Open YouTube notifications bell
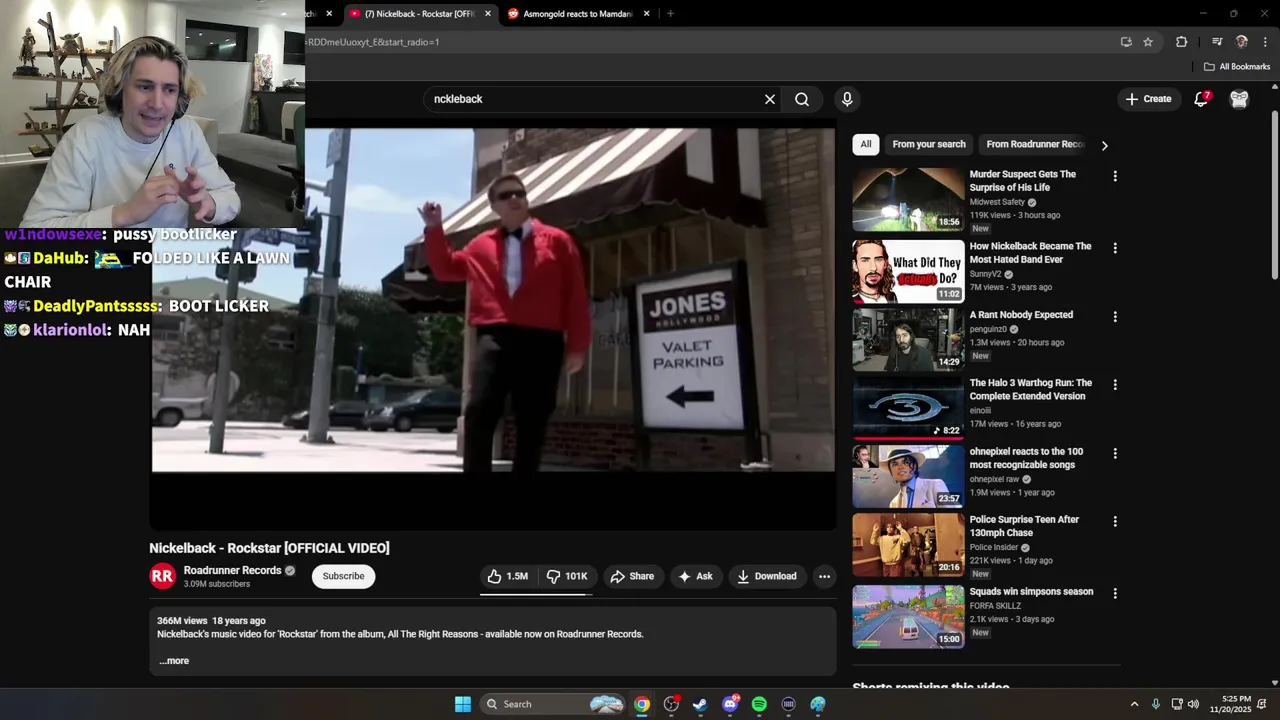This screenshot has width=1280, height=720. 1202,99
